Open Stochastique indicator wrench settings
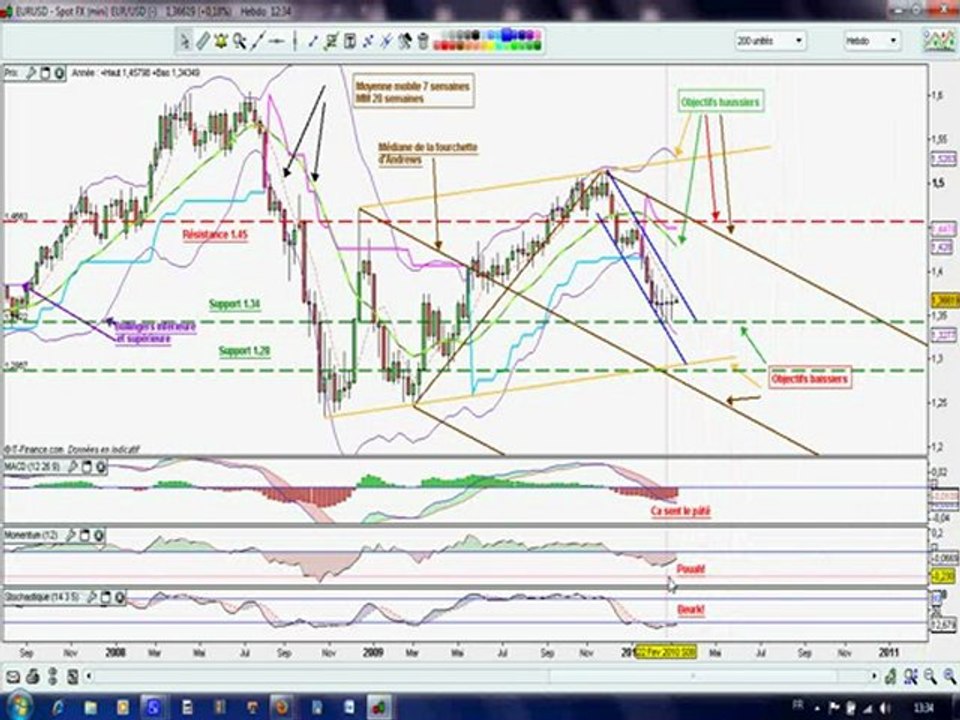Viewport: 960px width, 720px height. point(91,596)
